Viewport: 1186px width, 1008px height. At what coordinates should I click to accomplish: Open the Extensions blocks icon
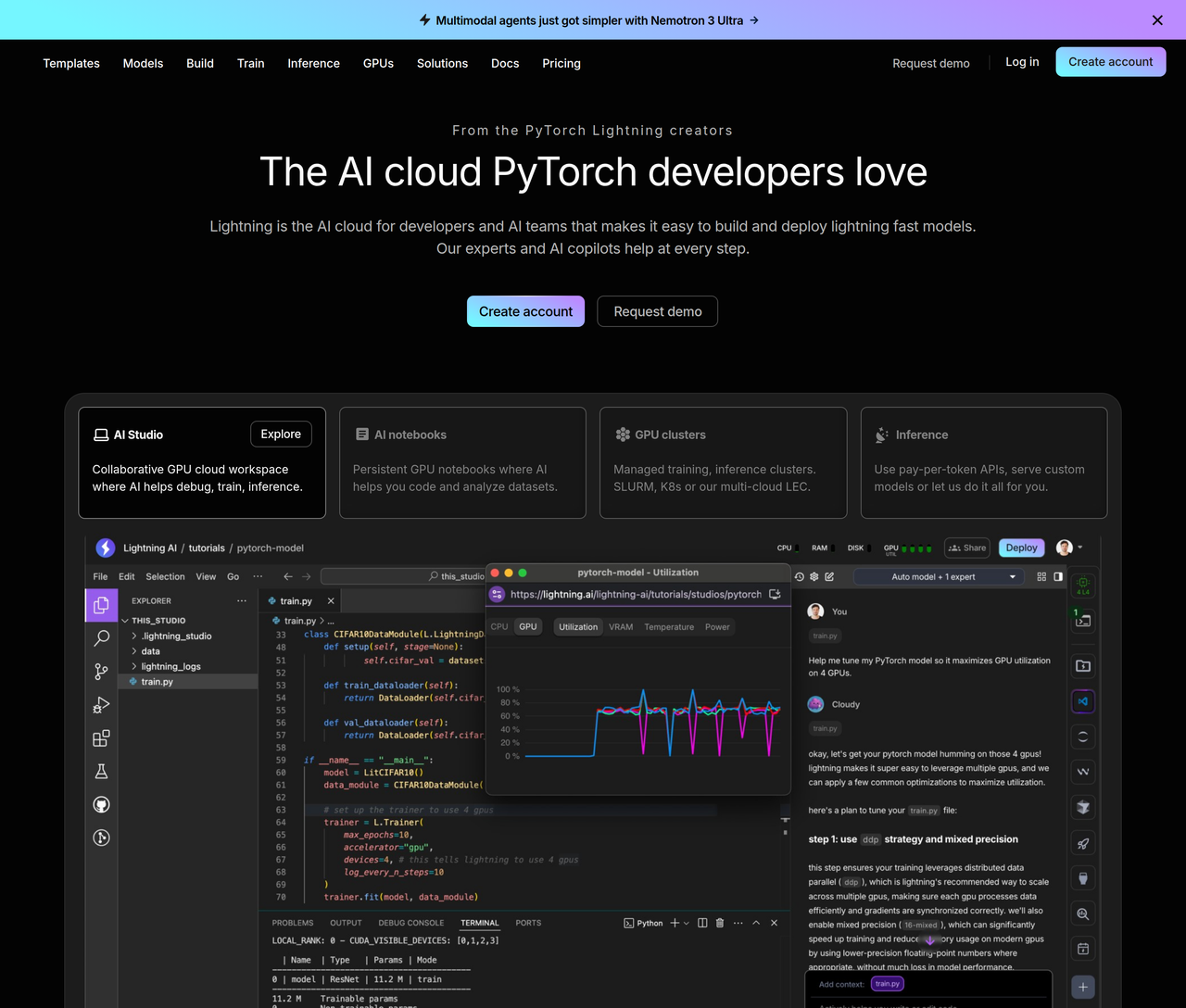[x=101, y=738]
